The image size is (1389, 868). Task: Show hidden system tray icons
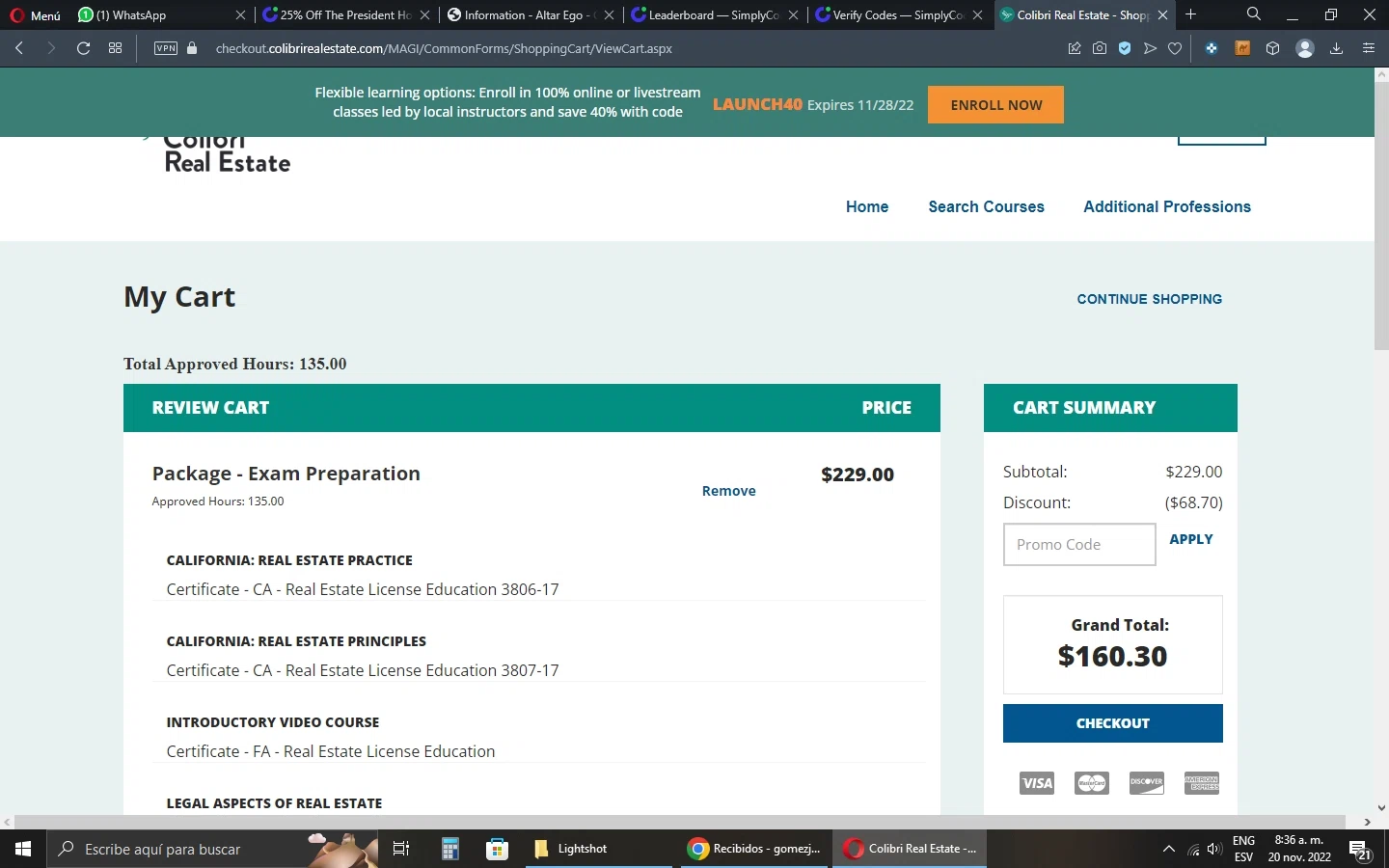pos(1169,849)
